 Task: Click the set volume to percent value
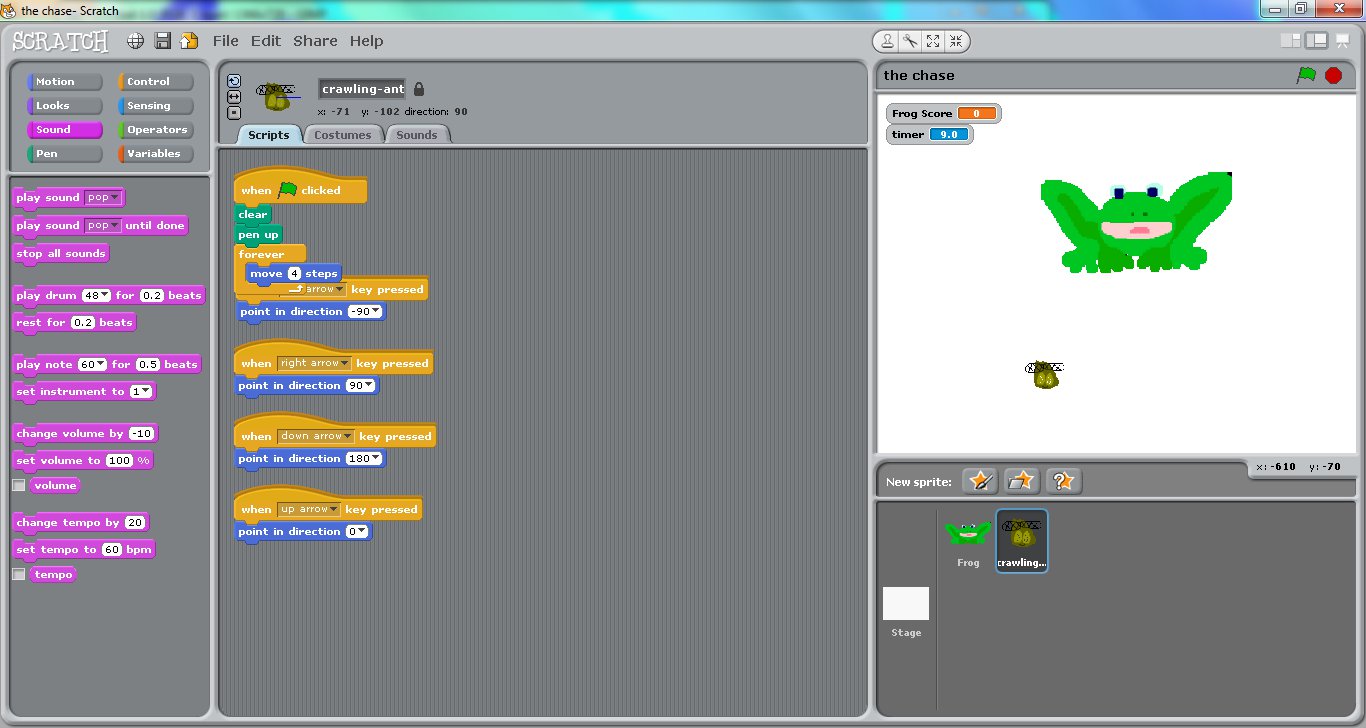(119, 461)
